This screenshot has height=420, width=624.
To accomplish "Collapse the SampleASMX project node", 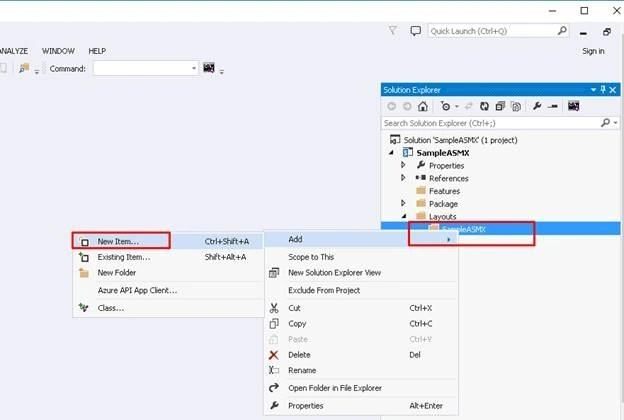I will pos(391,152).
